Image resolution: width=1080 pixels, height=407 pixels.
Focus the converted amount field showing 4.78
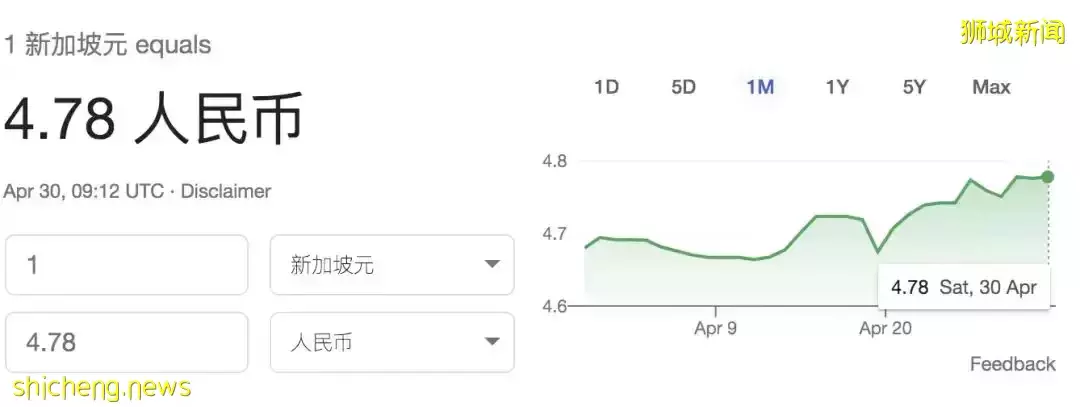(127, 342)
